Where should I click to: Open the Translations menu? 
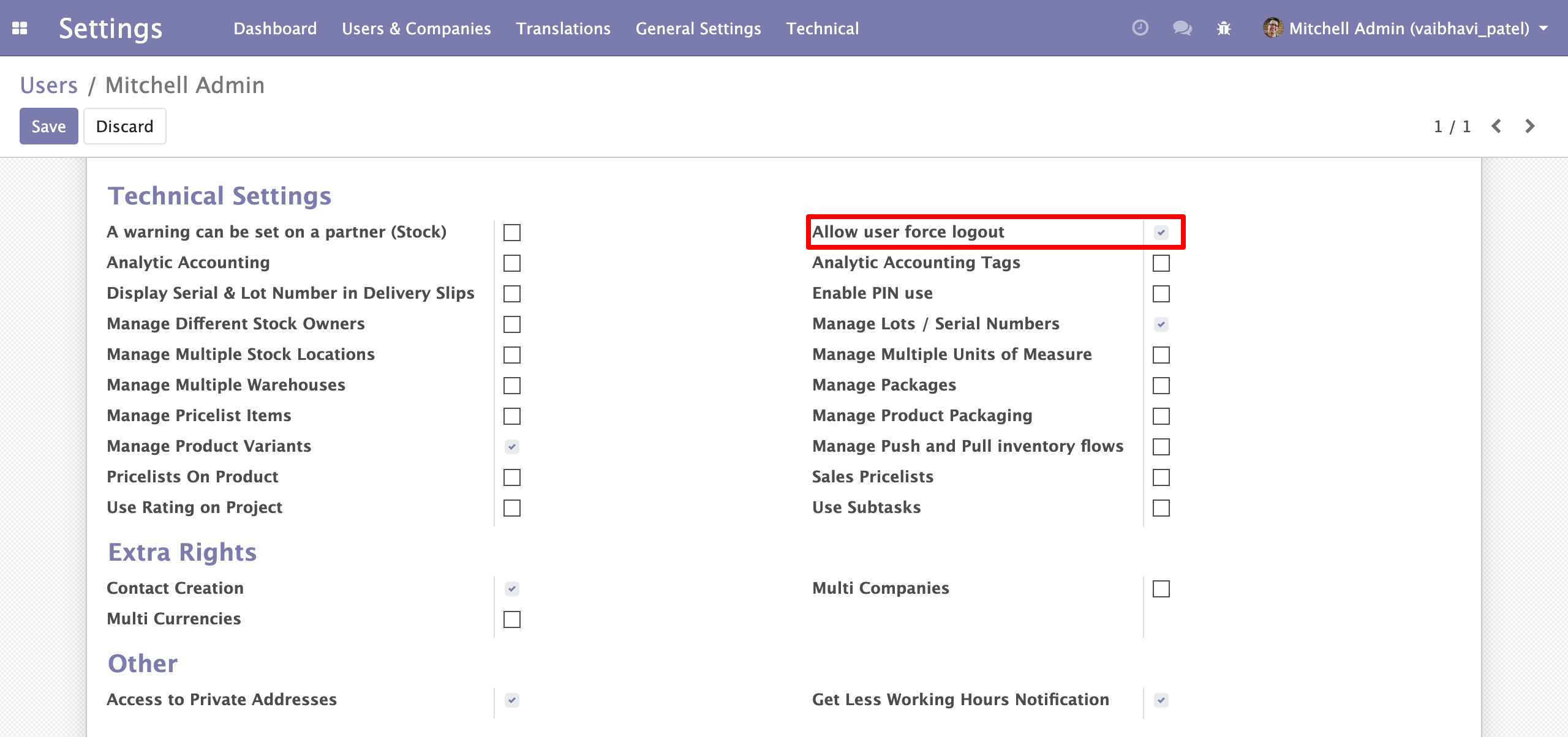click(x=563, y=28)
